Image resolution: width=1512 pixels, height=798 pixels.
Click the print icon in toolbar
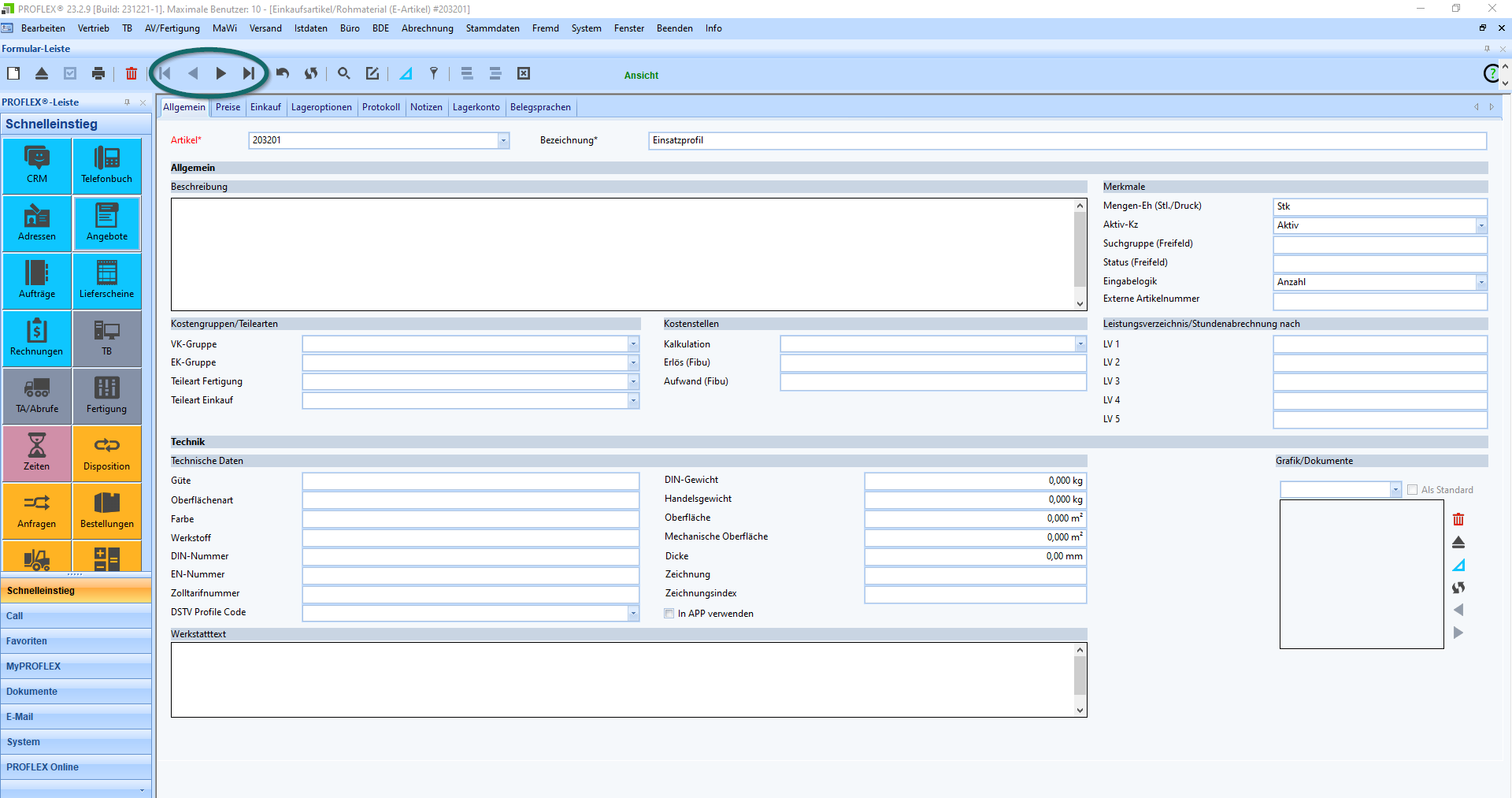(98, 73)
